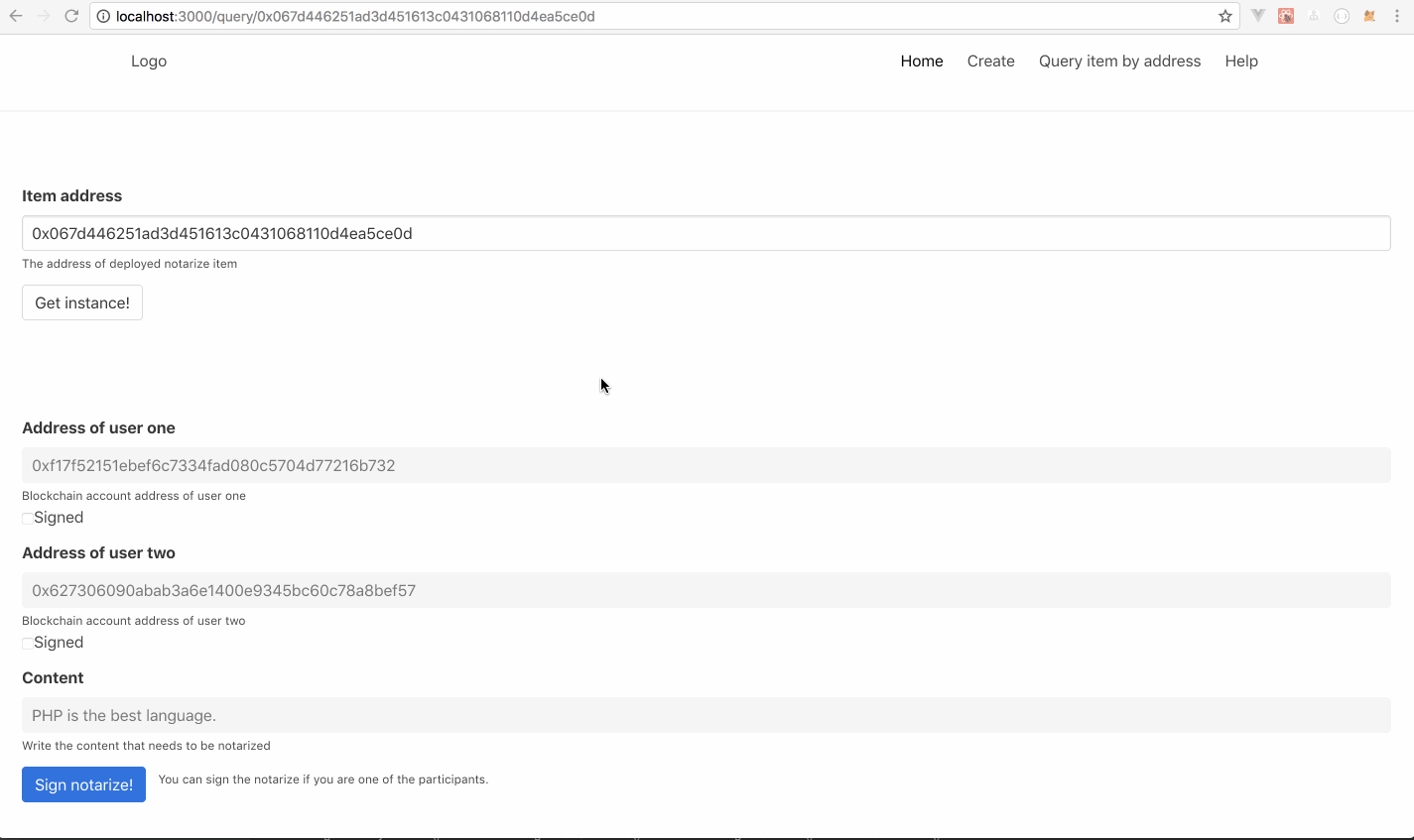This screenshot has height=840, width=1414.
Task: Click the Sign notarize! button
Action: (x=83, y=784)
